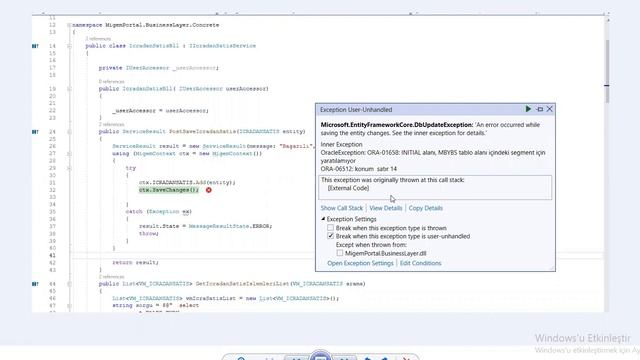Screen dimensions: 640x360
Task: Click margin glyph on line 44
Action: [x=35, y=284]
